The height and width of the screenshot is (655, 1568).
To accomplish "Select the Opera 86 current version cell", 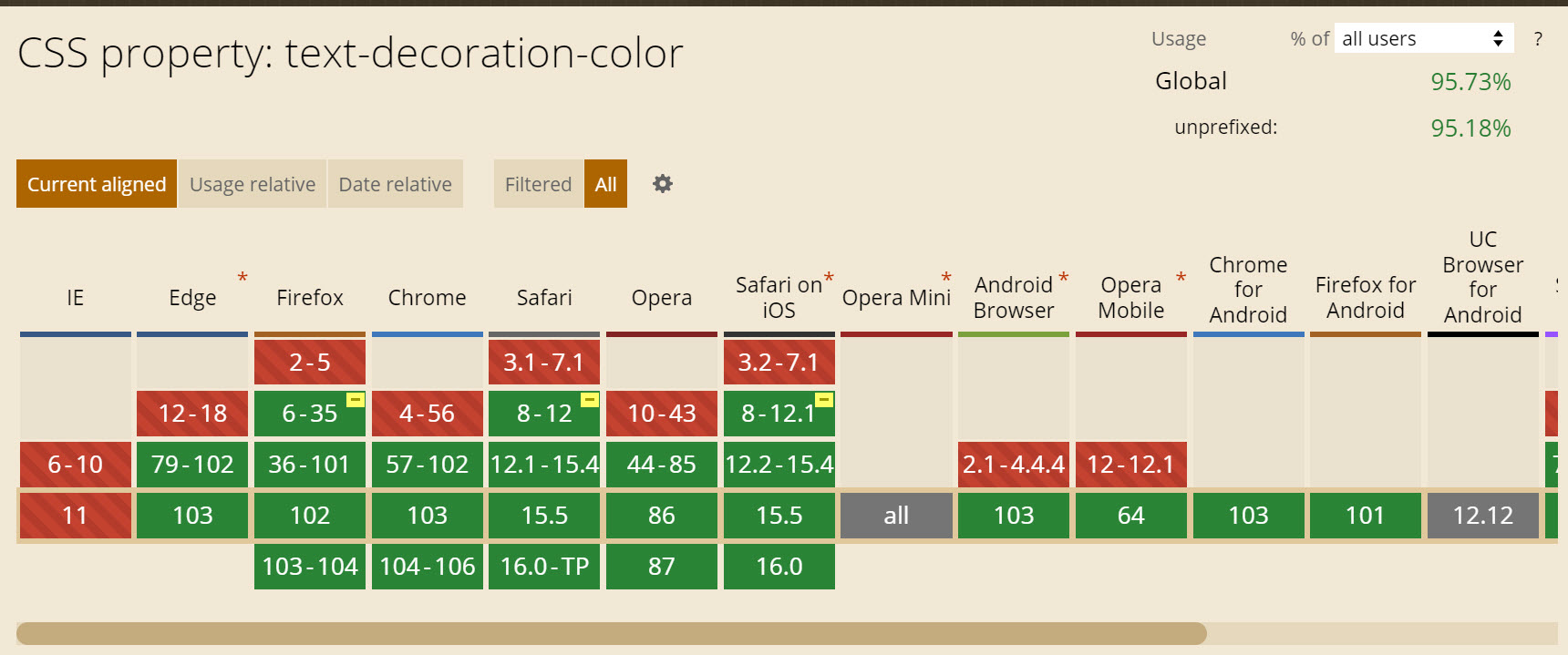I will pos(662,516).
